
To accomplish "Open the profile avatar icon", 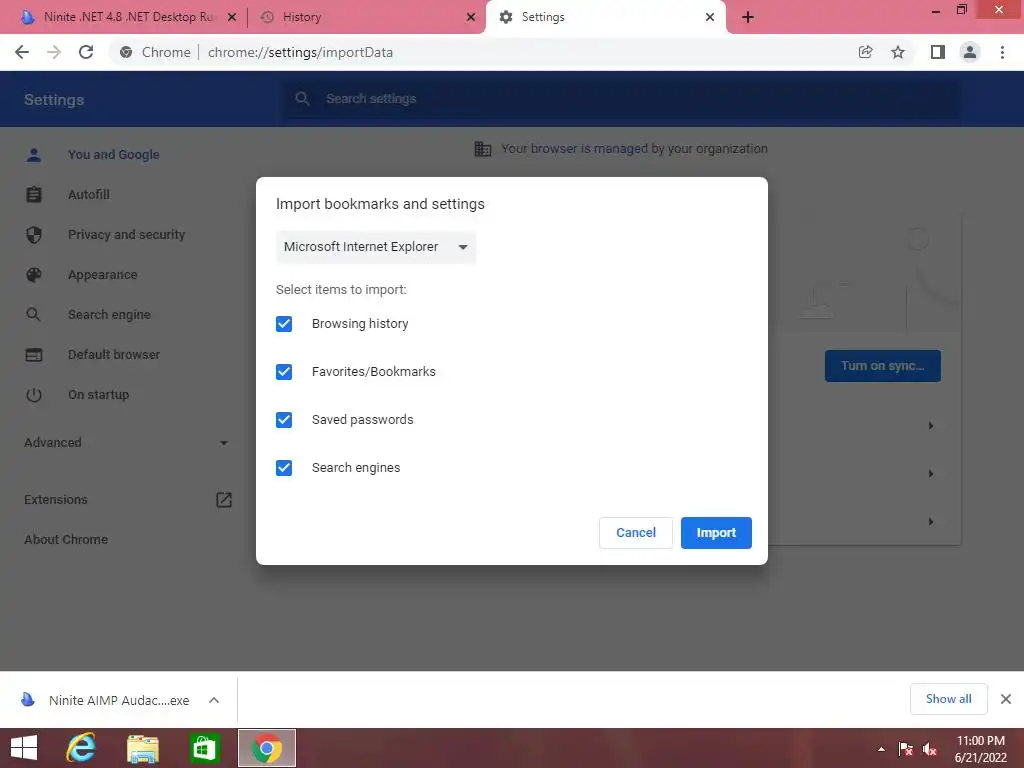I will [970, 52].
